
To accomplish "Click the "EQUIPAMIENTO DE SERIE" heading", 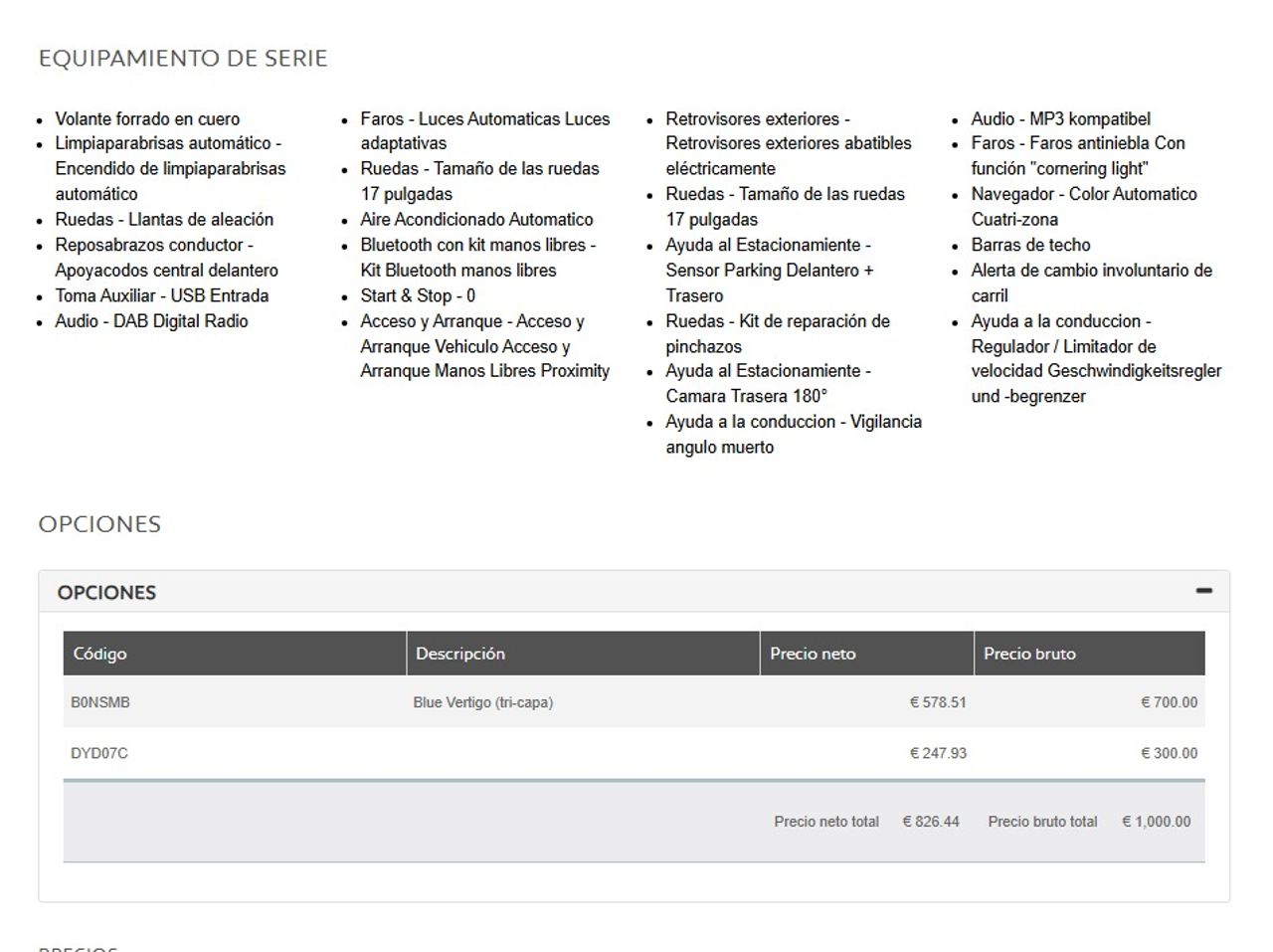I will click(x=183, y=58).
